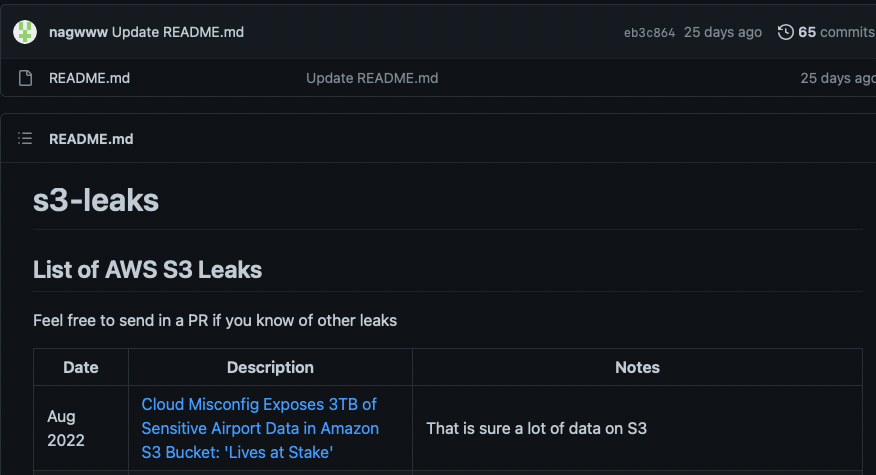Screen dimensions: 876x475
Task: Open commit hash eb3c864
Action: coord(649,32)
